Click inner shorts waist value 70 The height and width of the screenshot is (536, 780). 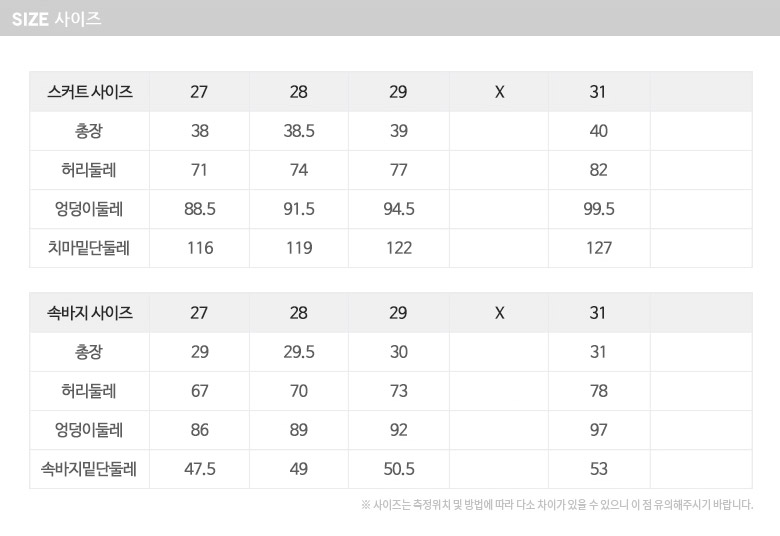(299, 391)
